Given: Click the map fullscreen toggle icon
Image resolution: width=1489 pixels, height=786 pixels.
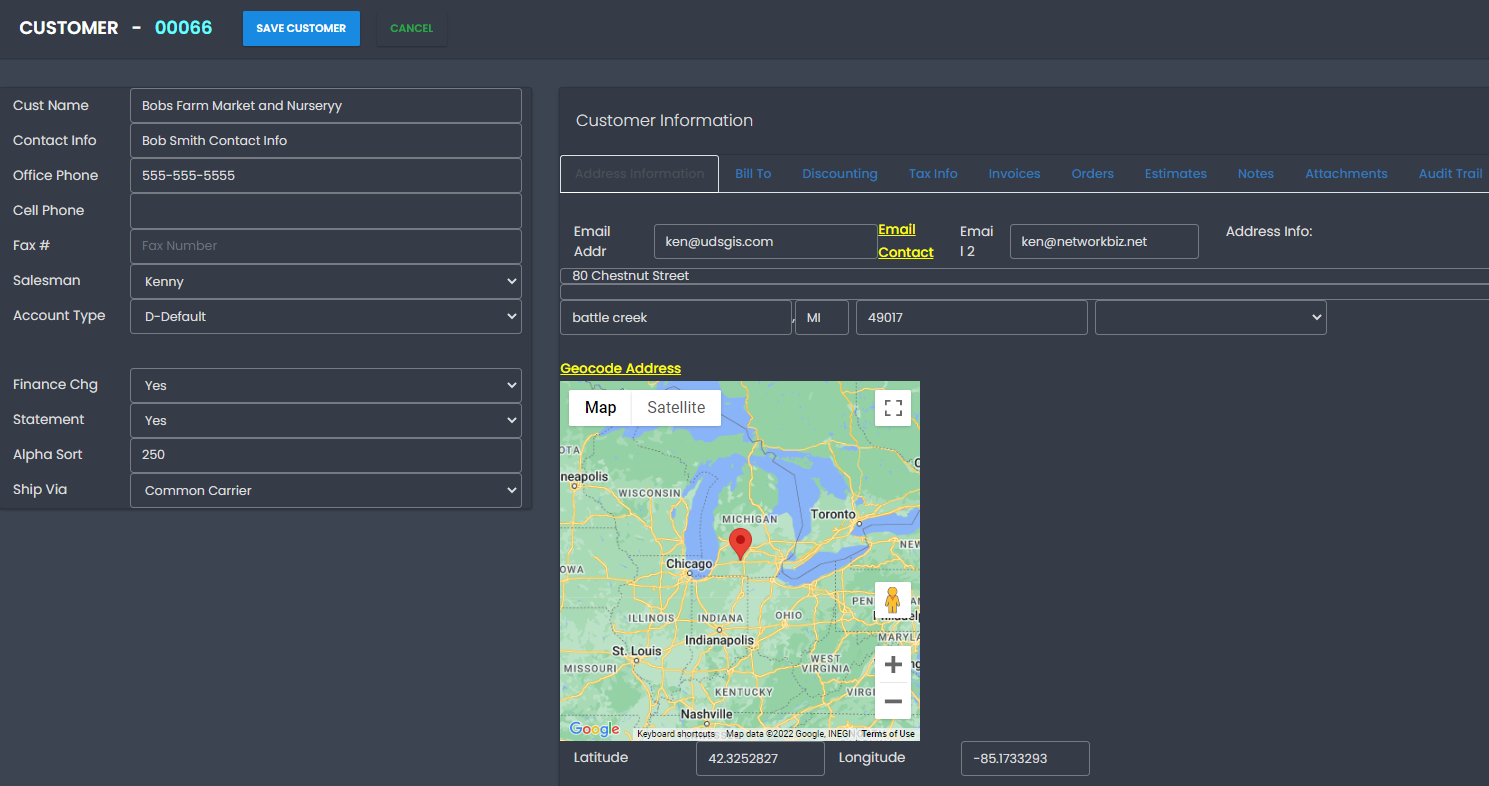Looking at the screenshot, I should click(893, 407).
